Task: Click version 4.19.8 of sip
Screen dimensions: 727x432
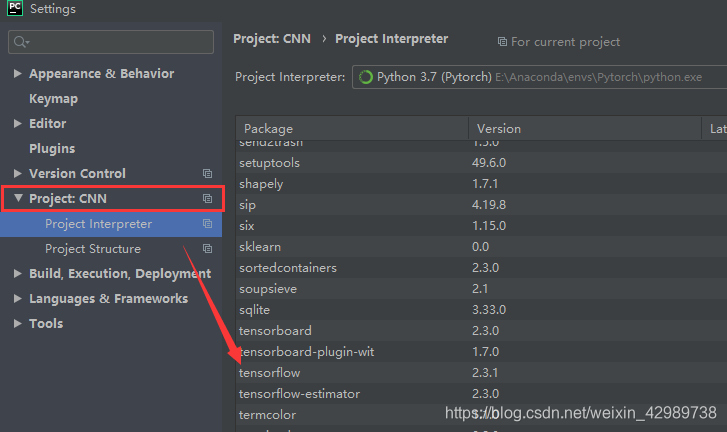Action: tap(489, 204)
